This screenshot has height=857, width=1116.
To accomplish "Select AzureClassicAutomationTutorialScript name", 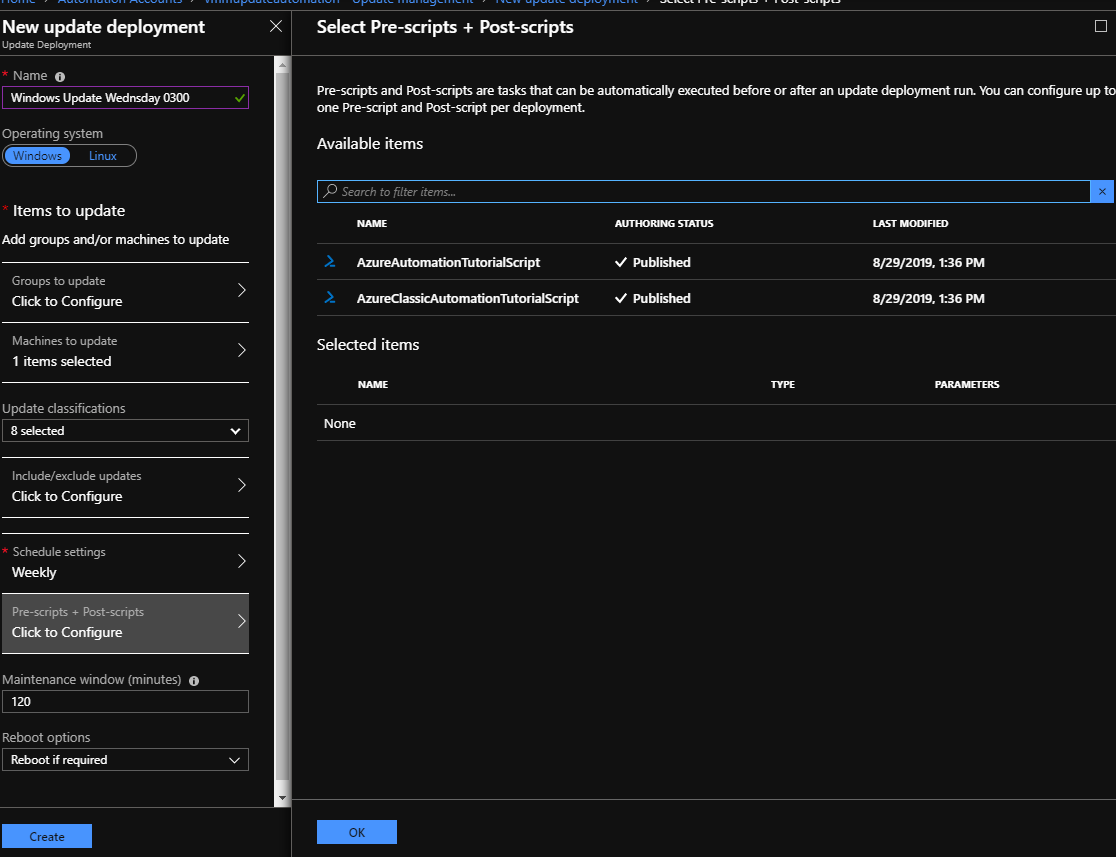I will (x=468, y=298).
